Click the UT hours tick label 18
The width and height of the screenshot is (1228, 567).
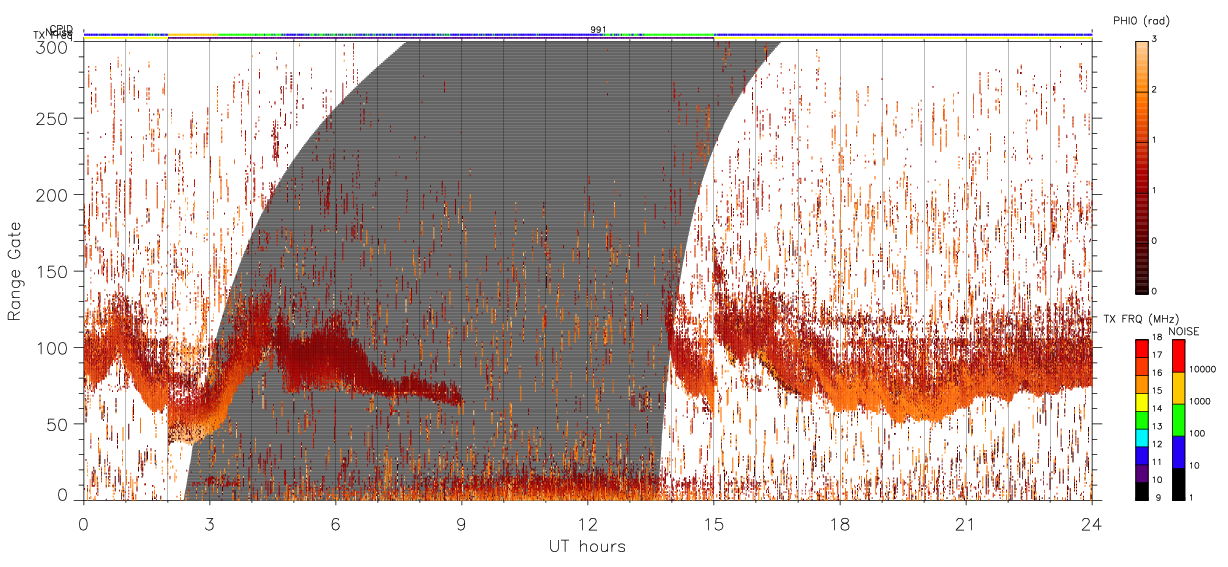pyautogui.click(x=839, y=524)
